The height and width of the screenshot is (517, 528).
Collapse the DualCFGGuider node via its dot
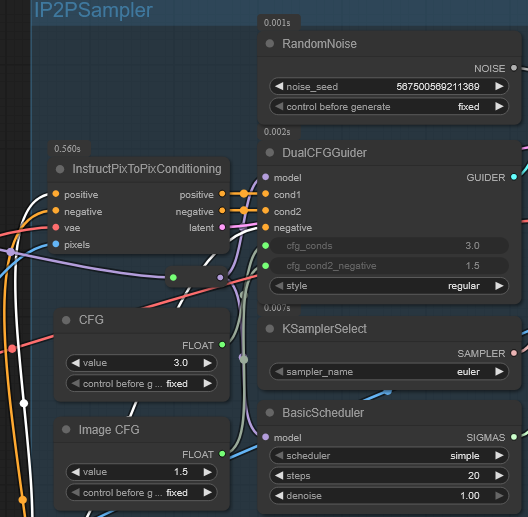(269, 153)
